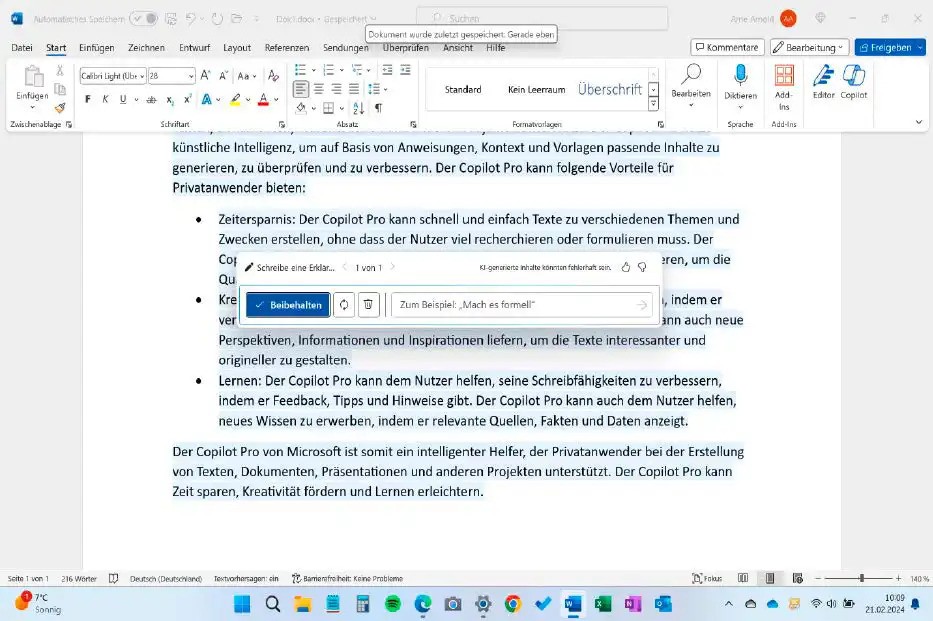Image resolution: width=933 pixels, height=621 pixels.
Task: Click the regenerate icon in Copilot popup
Action: coord(344,304)
